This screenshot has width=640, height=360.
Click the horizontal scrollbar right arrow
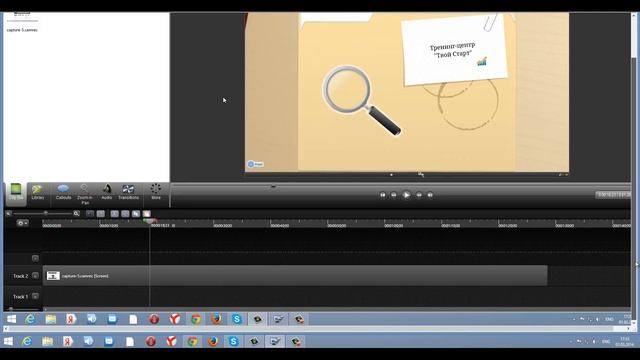tap(627, 329)
